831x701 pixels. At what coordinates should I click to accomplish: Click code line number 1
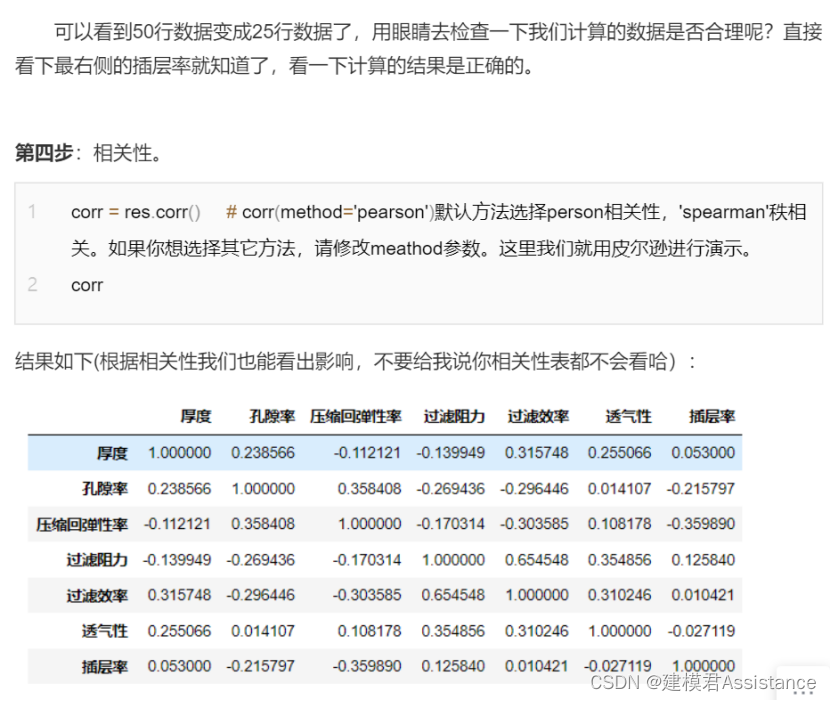pyautogui.click(x=32, y=212)
